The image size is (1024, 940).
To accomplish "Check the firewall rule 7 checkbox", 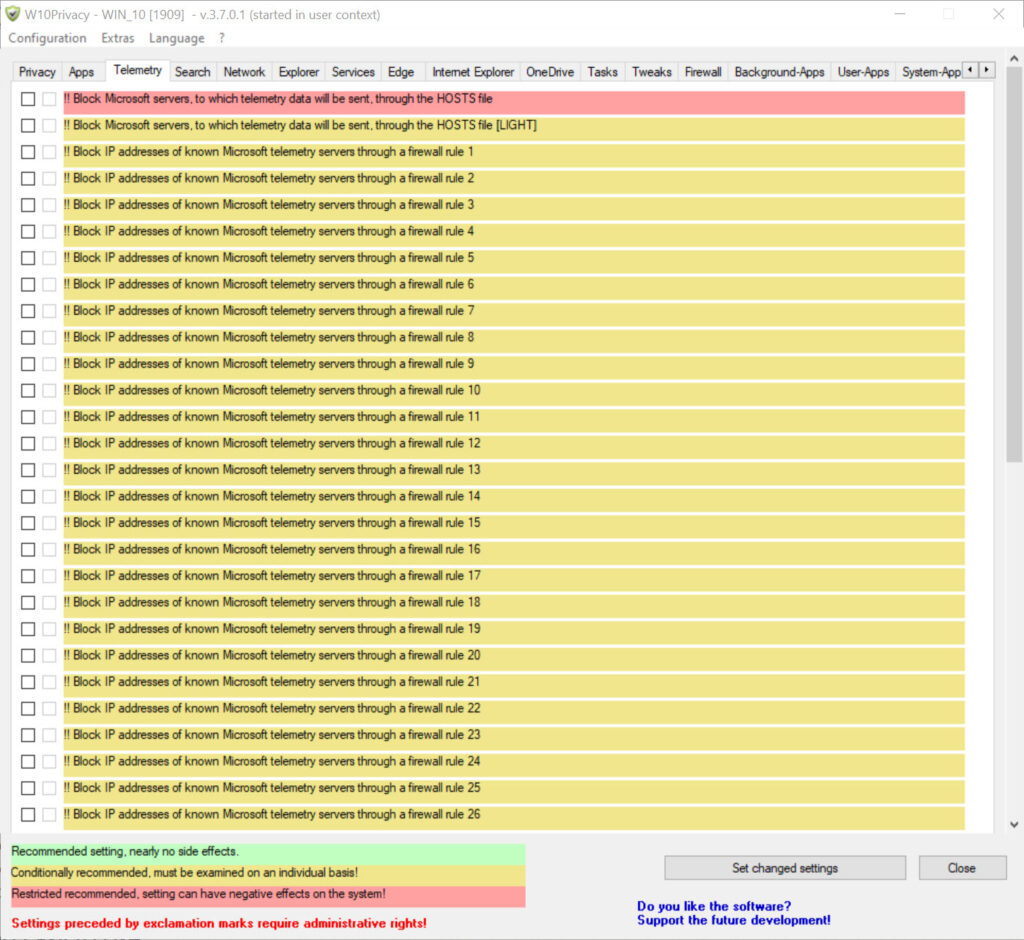I will click(x=28, y=311).
